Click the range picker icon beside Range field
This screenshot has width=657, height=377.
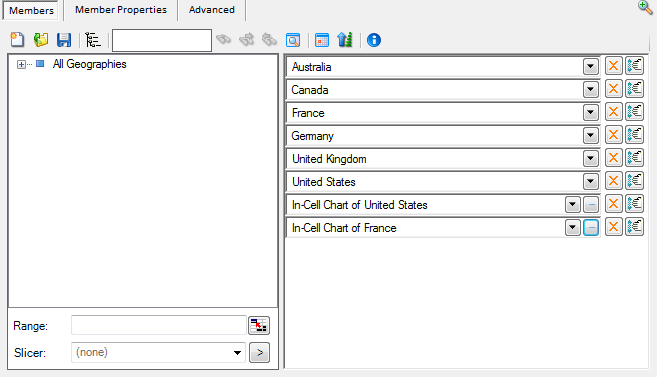(259, 325)
